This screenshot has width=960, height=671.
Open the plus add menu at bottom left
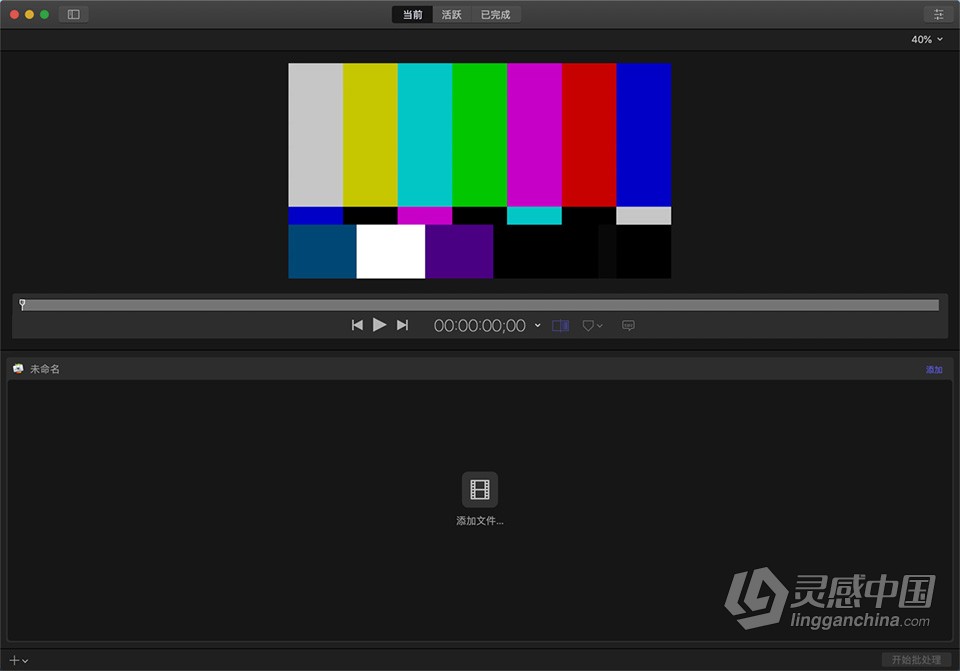18,660
